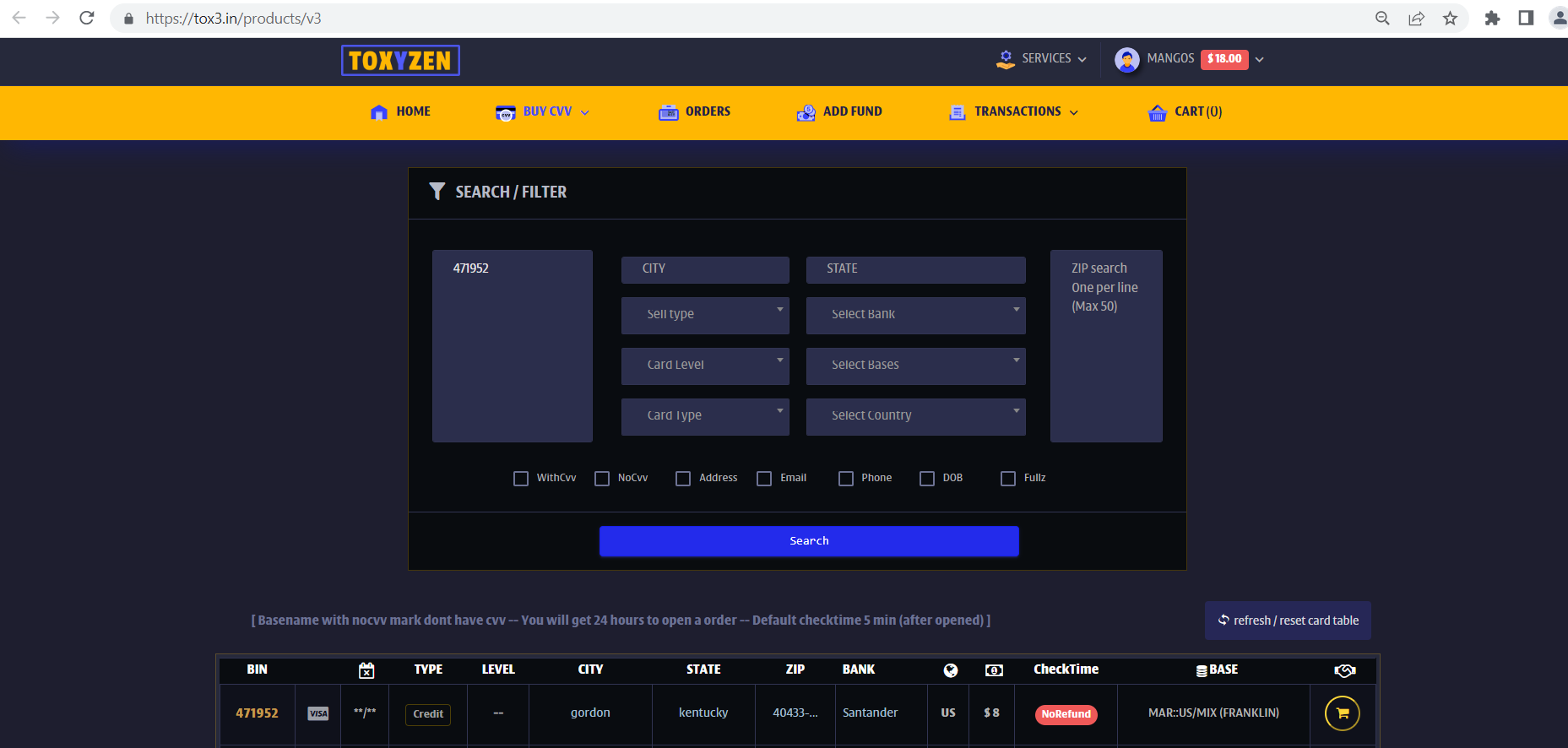Screen dimensions: 1568x748
Task: Click the BASE column header
Action: [1217, 669]
